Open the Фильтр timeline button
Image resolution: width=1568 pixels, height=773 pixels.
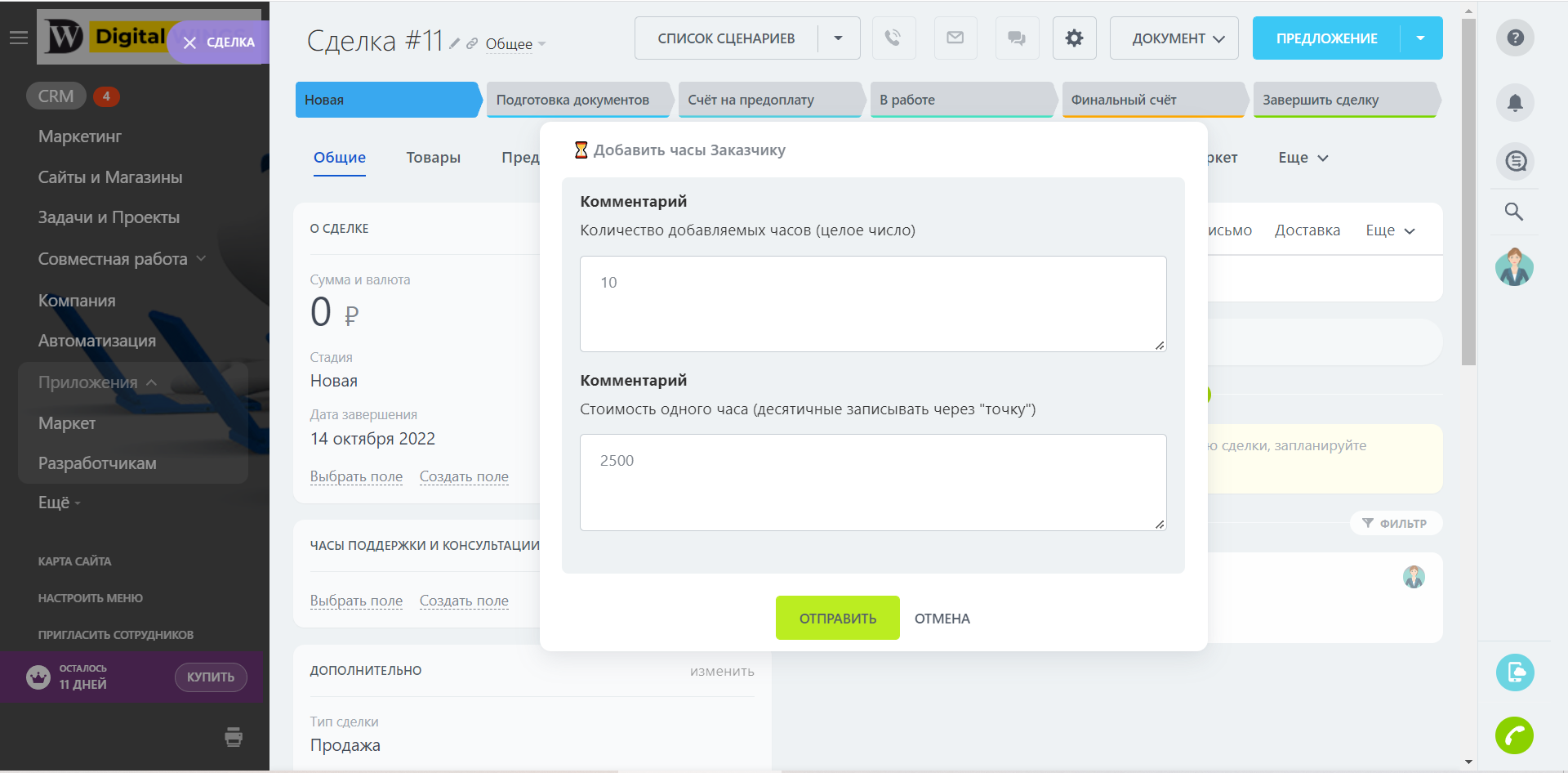pos(1396,523)
